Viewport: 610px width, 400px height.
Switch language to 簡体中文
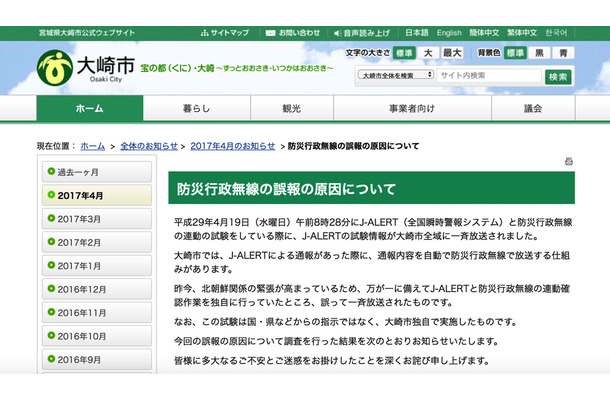[x=484, y=33]
